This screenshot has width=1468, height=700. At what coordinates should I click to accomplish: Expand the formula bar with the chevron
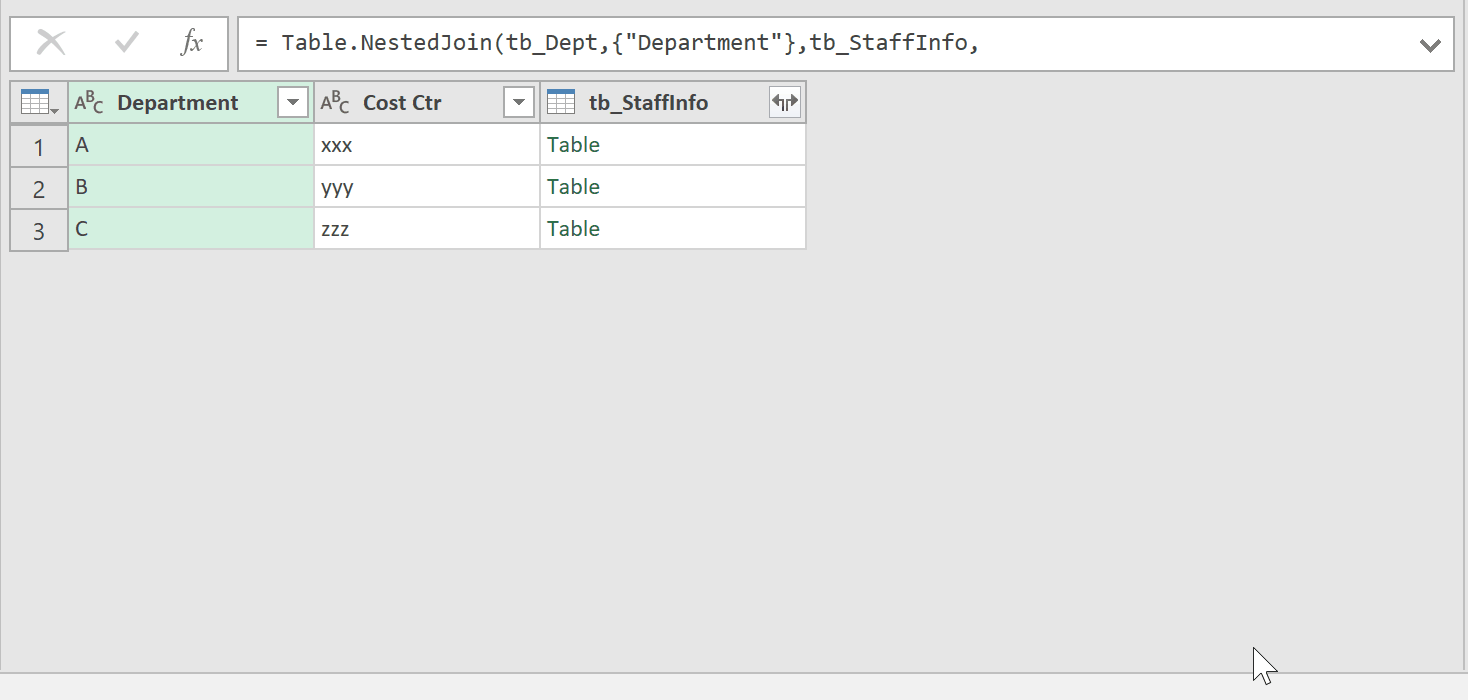1430,45
